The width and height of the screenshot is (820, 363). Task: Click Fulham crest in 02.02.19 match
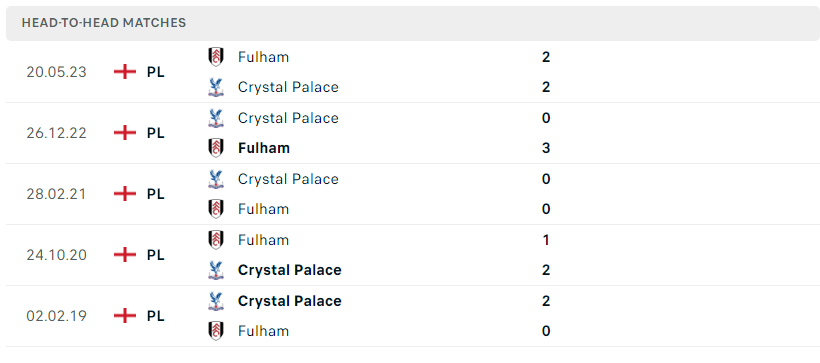pyautogui.click(x=215, y=331)
